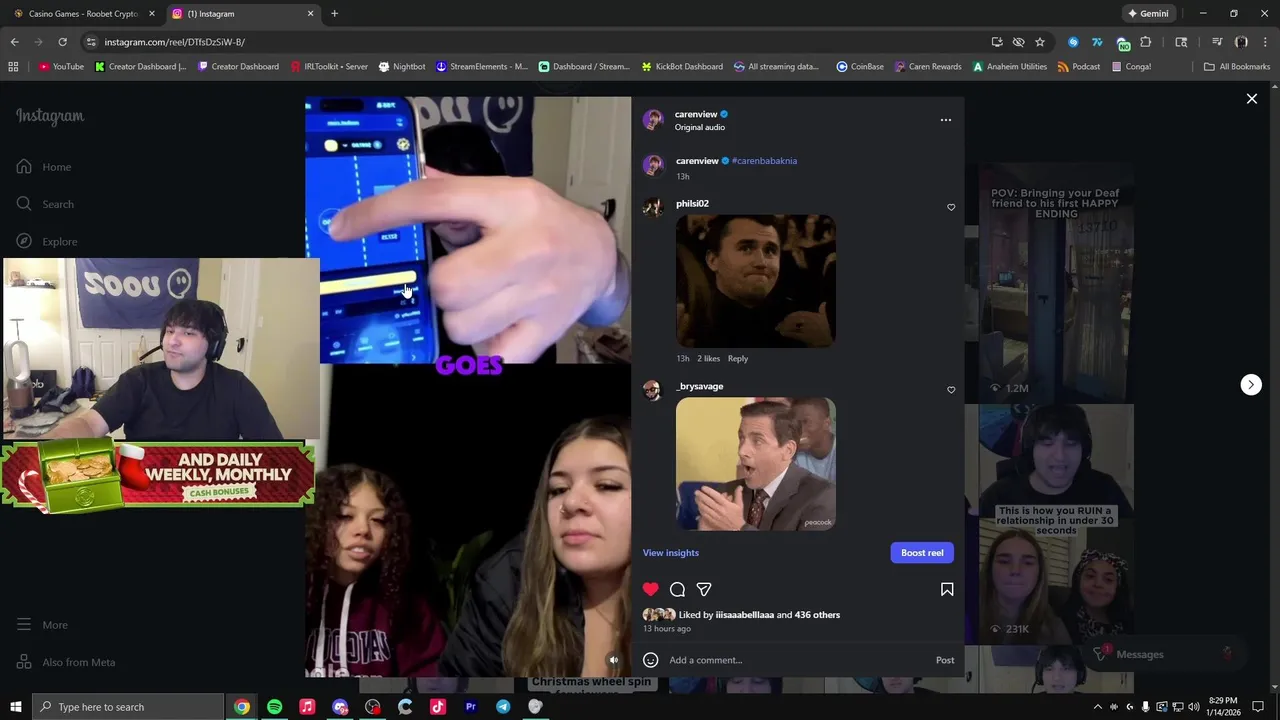This screenshot has height=720, width=1280.
Task: Like philsi02's comment with the small heart
Action: pos(951,208)
